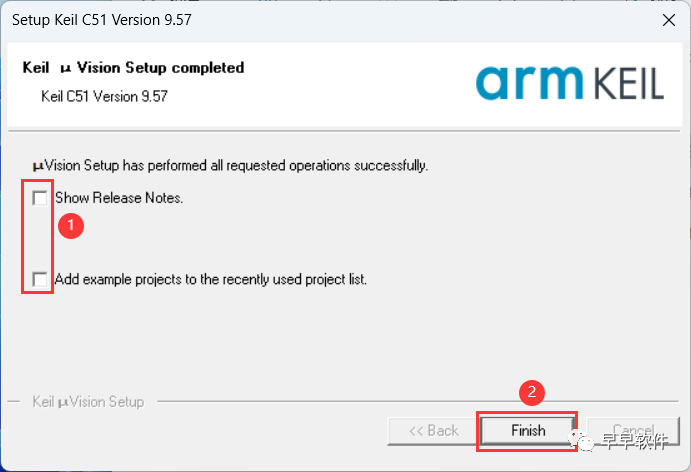
Task: Click the red circle marker numbered 1
Action: [x=69, y=225]
